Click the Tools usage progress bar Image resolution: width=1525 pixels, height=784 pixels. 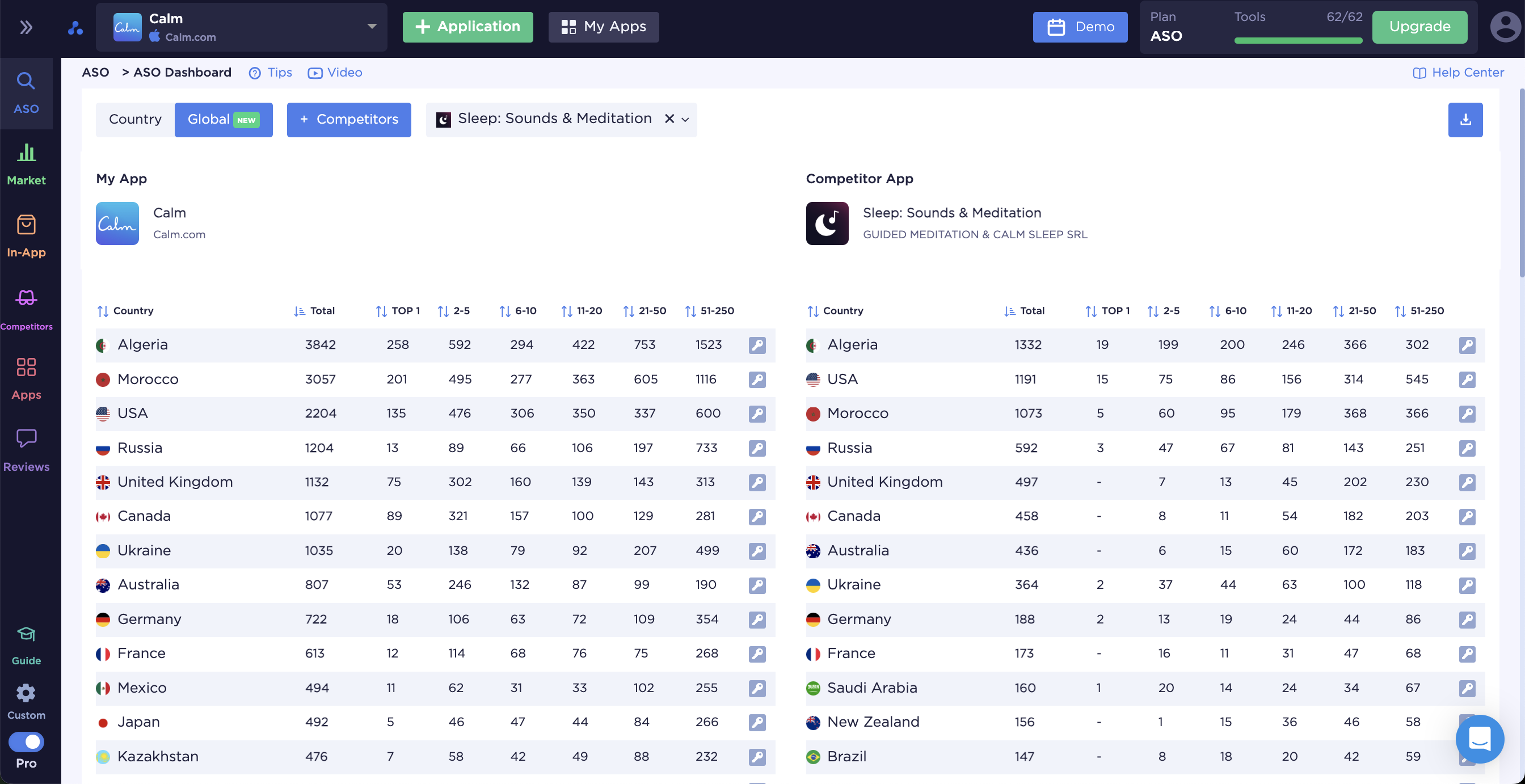[x=1298, y=41]
